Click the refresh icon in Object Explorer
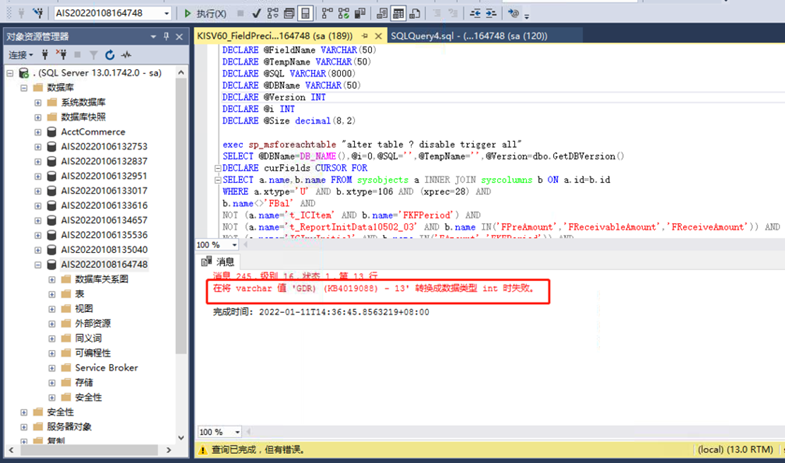Screen dimensions: 785x463 coord(109,55)
